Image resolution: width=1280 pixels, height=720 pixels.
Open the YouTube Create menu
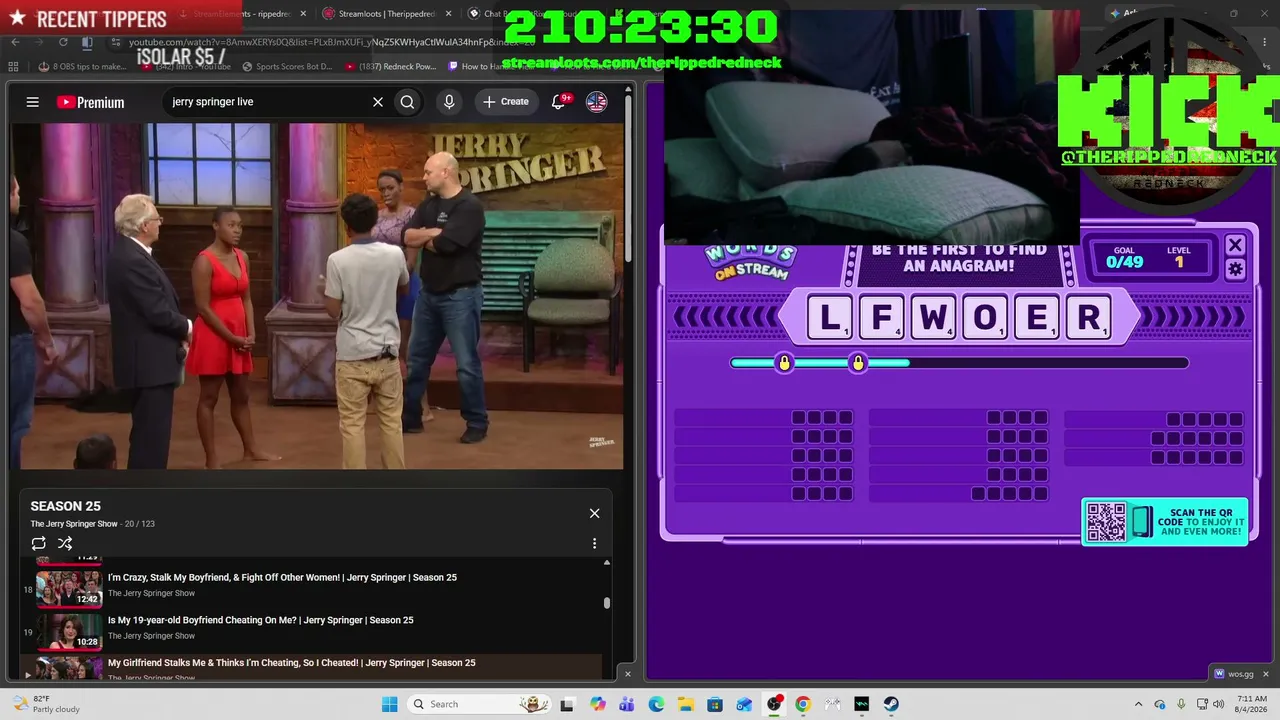(506, 102)
